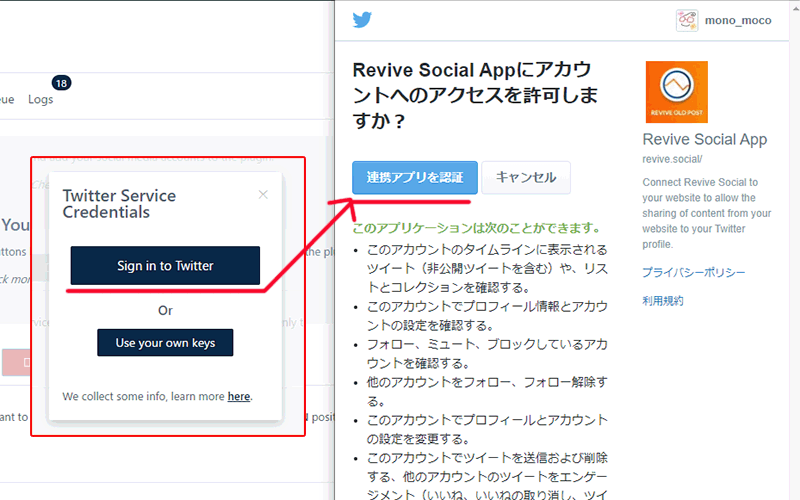Click the revive.social/ website address
The height and width of the screenshot is (500, 800).
pos(672,160)
